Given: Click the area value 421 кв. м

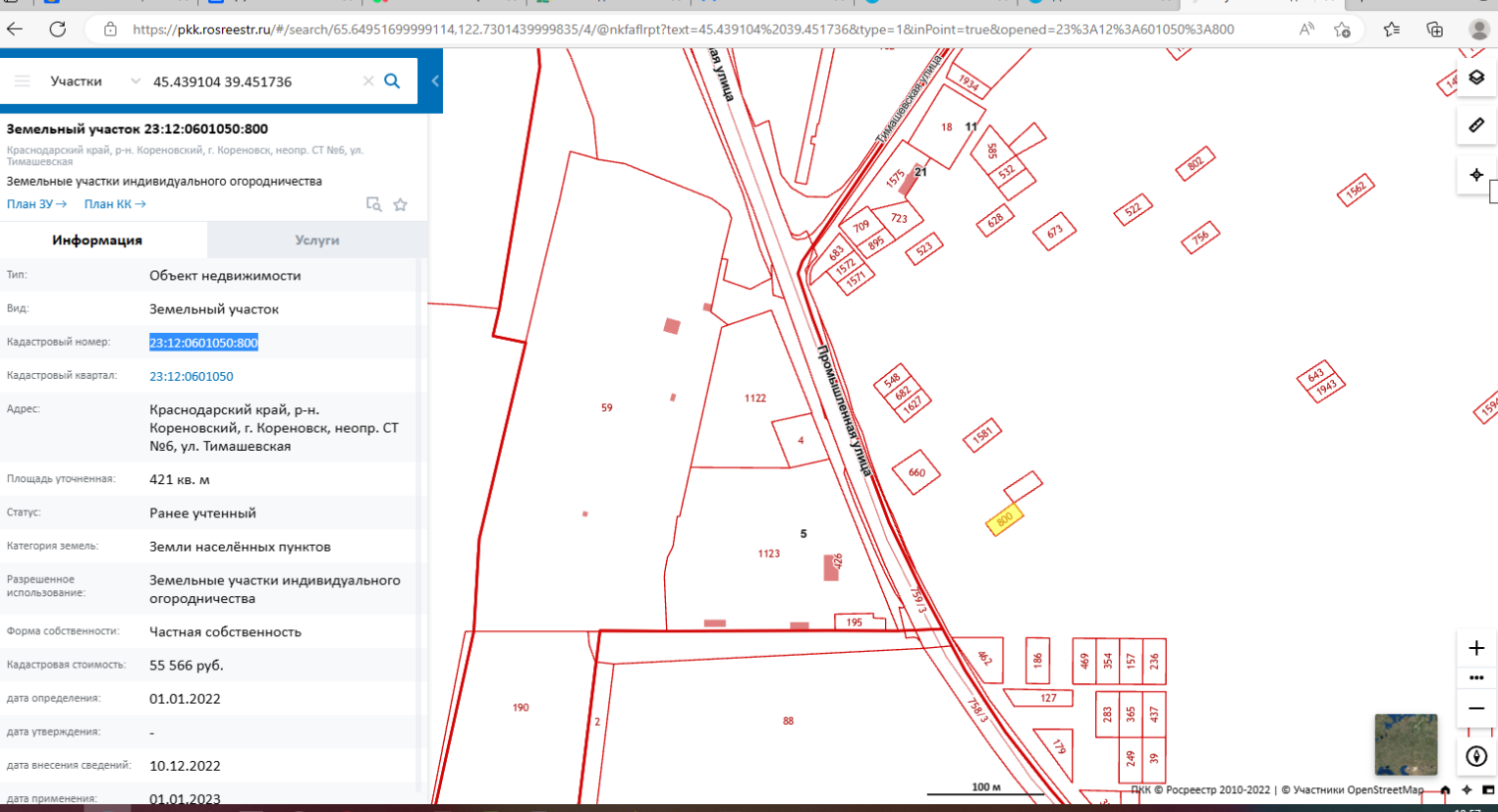Looking at the screenshot, I should [x=180, y=479].
